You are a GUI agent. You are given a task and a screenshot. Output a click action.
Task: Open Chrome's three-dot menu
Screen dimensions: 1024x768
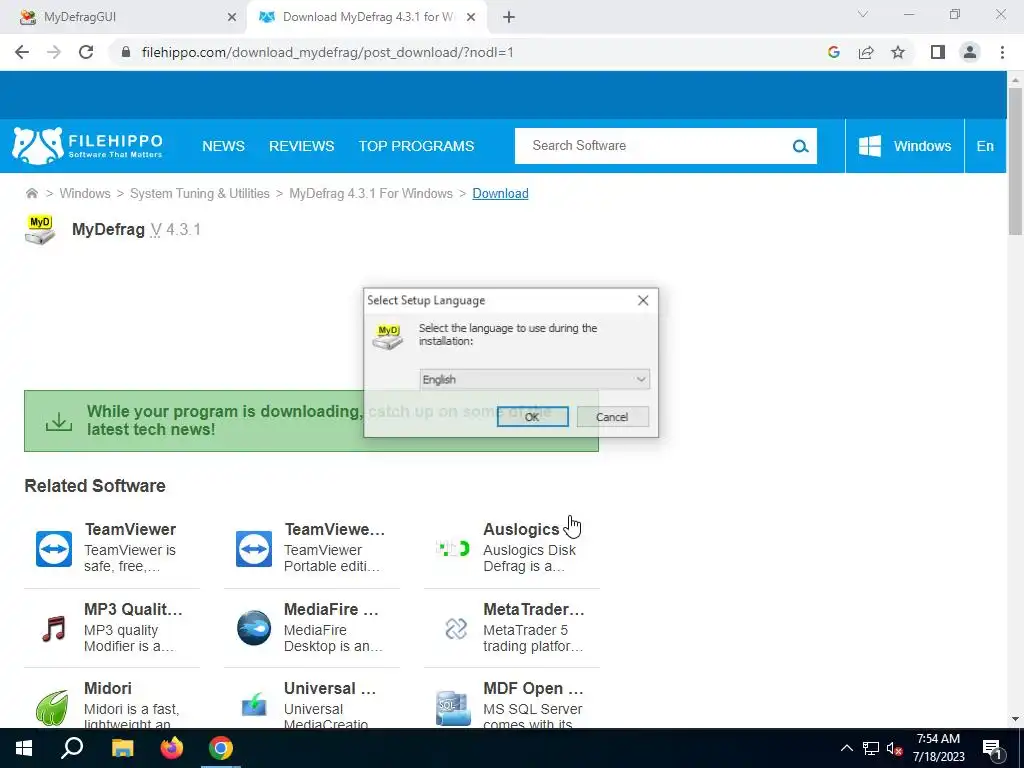pyautogui.click(x=1002, y=52)
